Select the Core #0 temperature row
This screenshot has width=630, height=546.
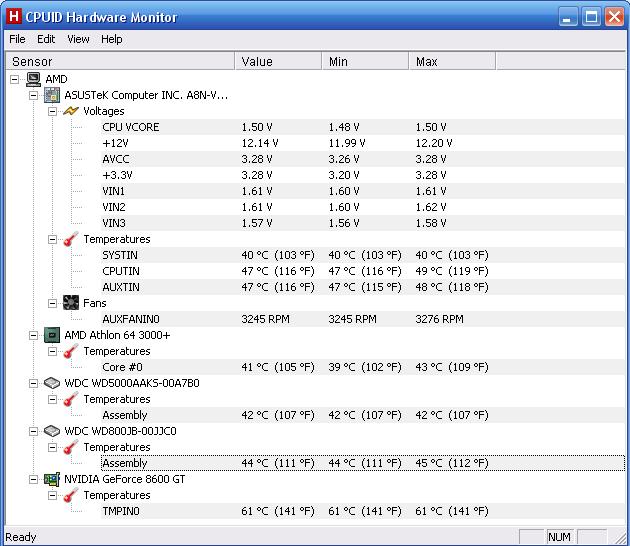(363, 367)
